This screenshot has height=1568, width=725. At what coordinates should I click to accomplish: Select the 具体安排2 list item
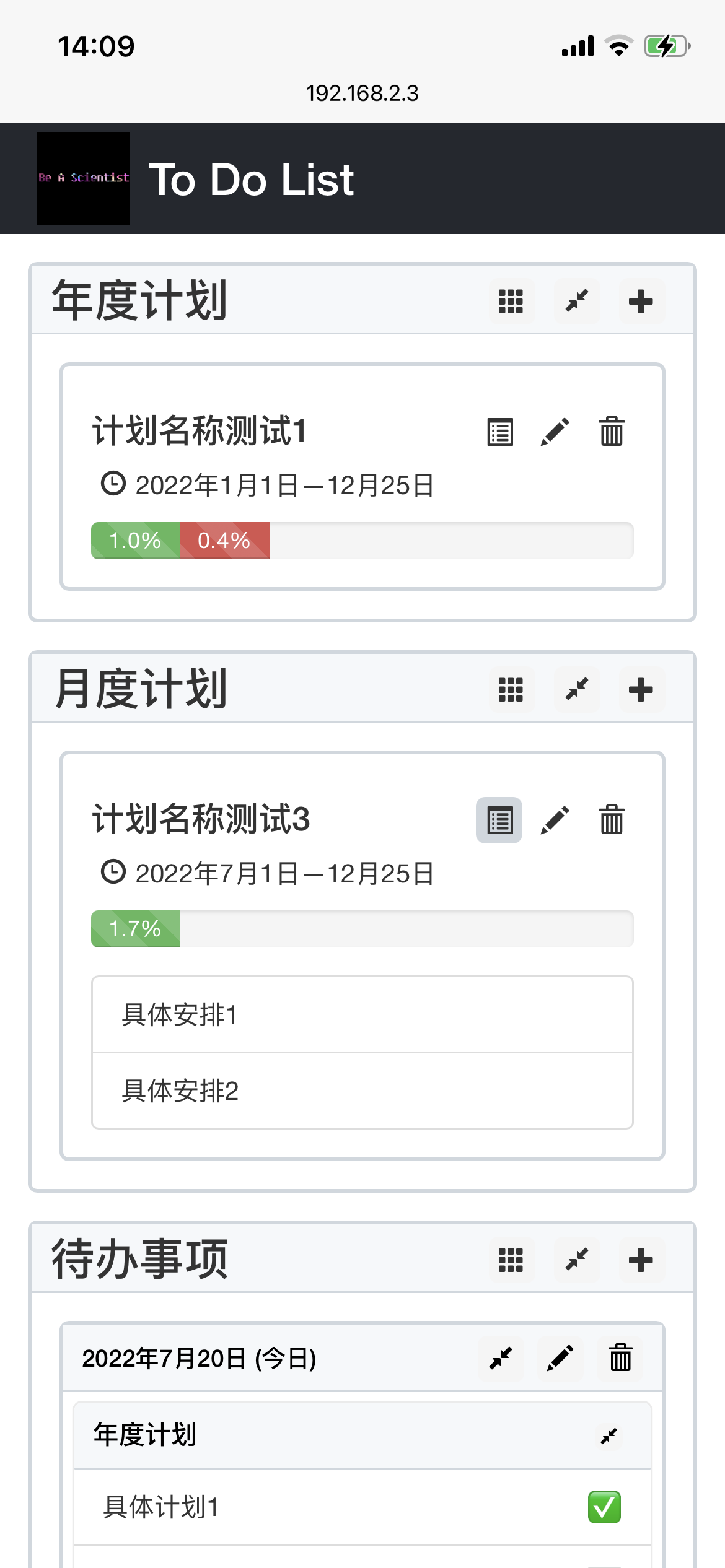point(362,1091)
